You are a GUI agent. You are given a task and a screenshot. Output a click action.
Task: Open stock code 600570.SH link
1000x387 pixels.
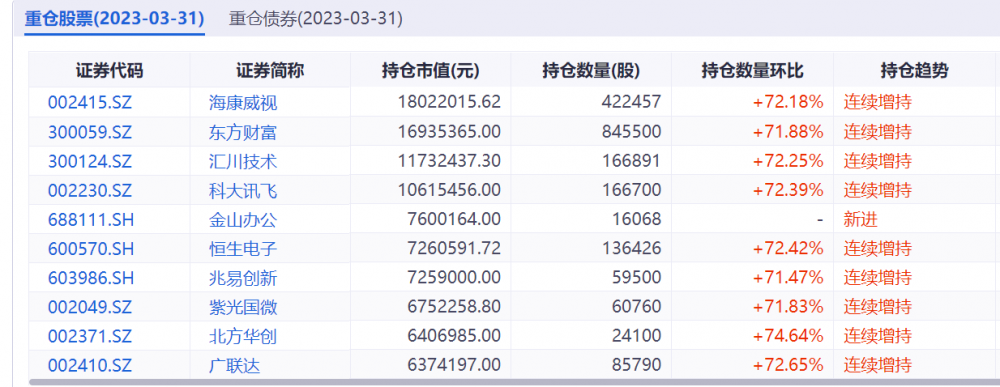(91, 248)
